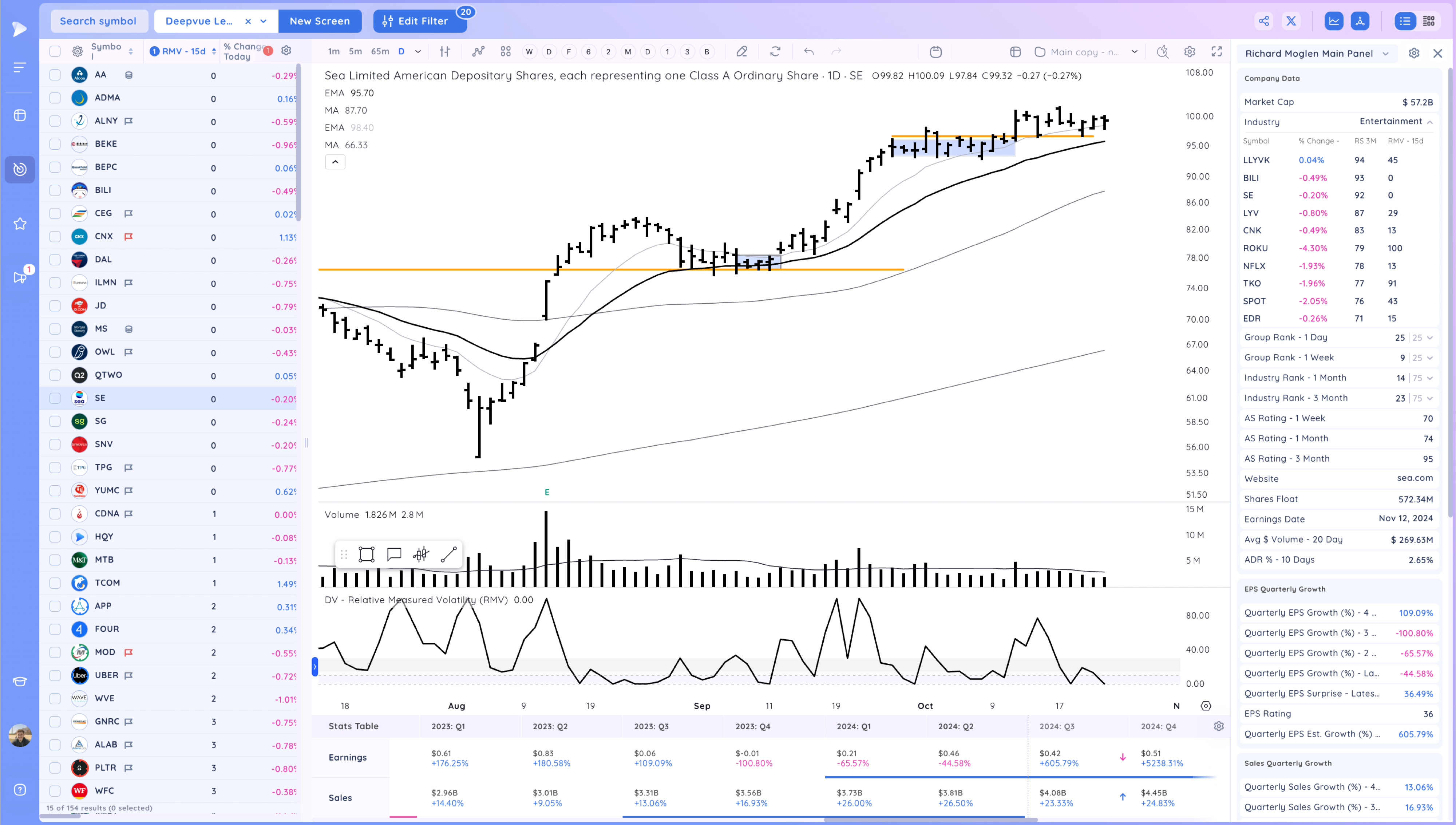Click the New Screen button
The image size is (1456, 825).
[320, 21]
